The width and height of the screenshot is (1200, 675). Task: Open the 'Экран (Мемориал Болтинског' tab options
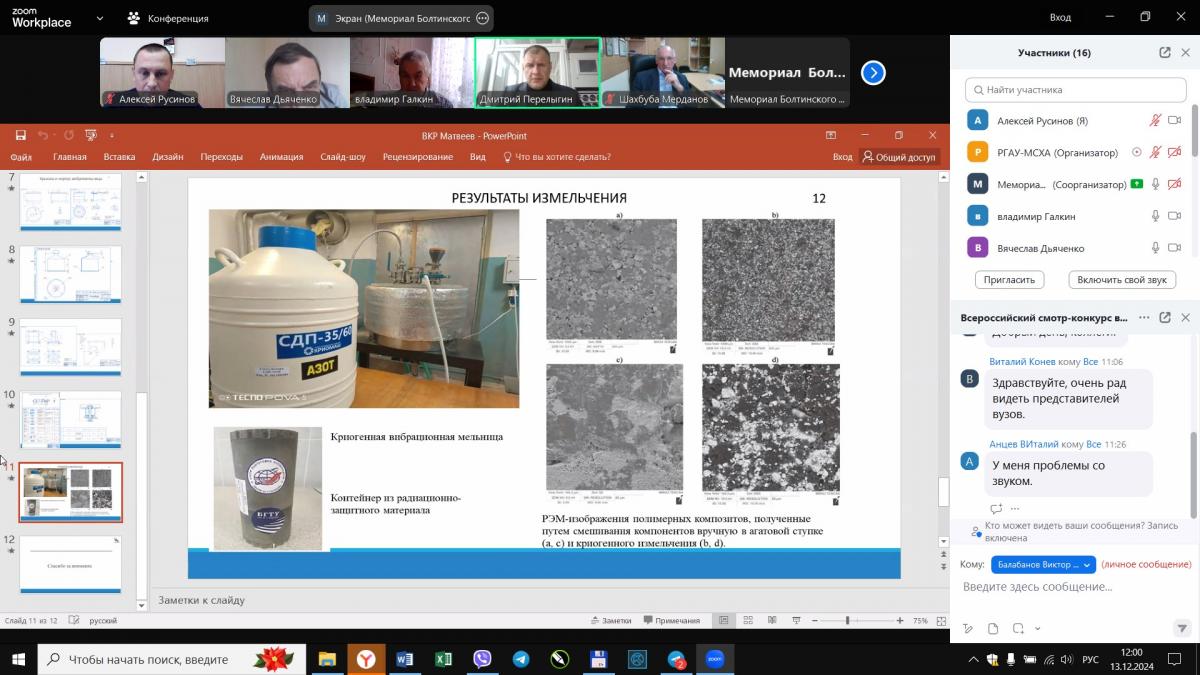pos(483,18)
